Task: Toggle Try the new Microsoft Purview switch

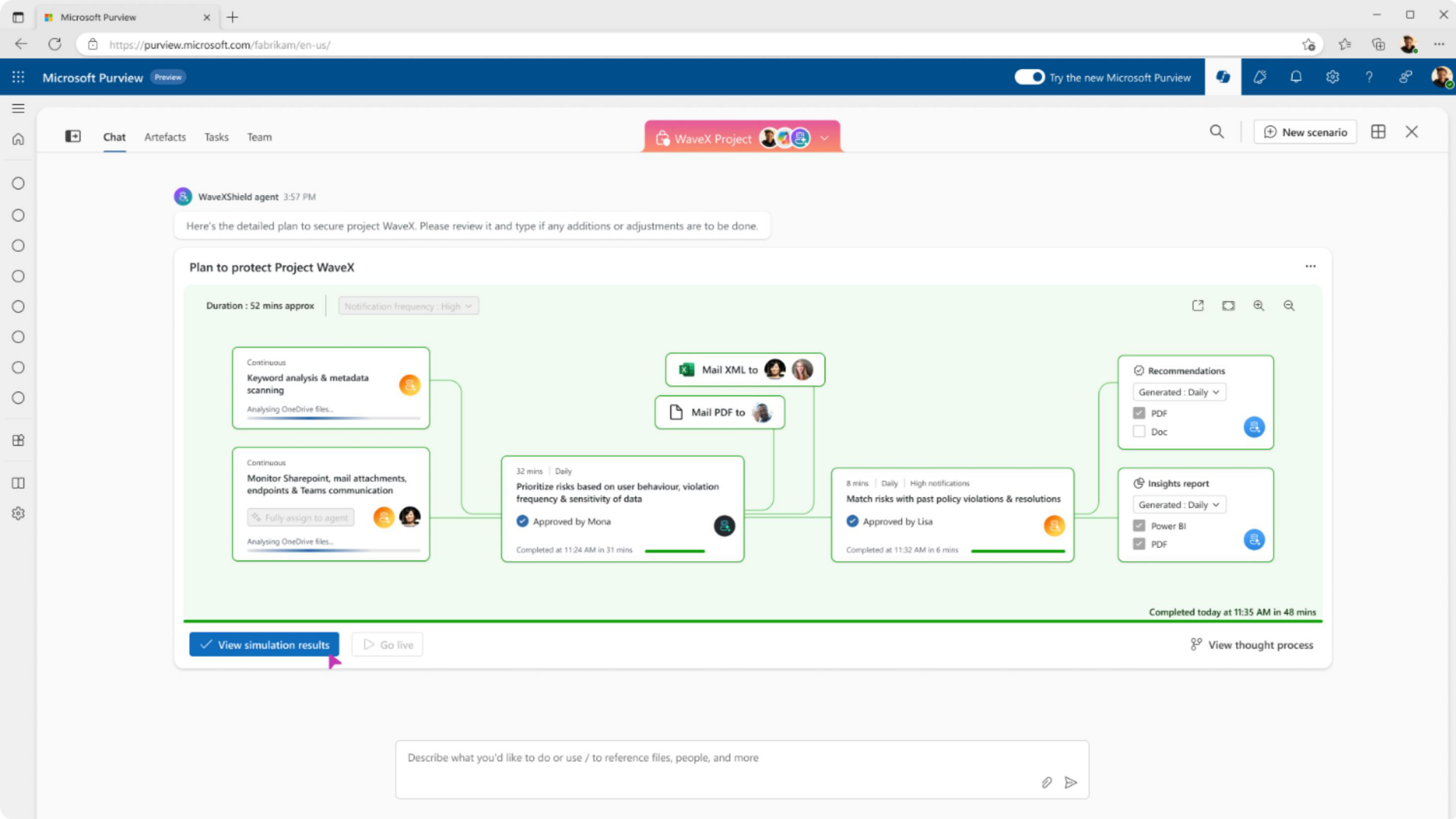Action: click(1029, 77)
